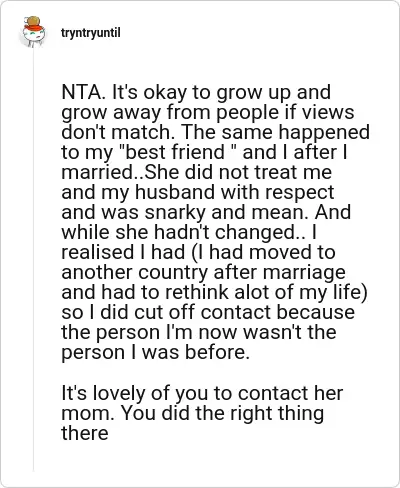This screenshot has width=400, height=488.
Task: Open the tryntryuntil username profile link
Action: [x=91, y=33]
